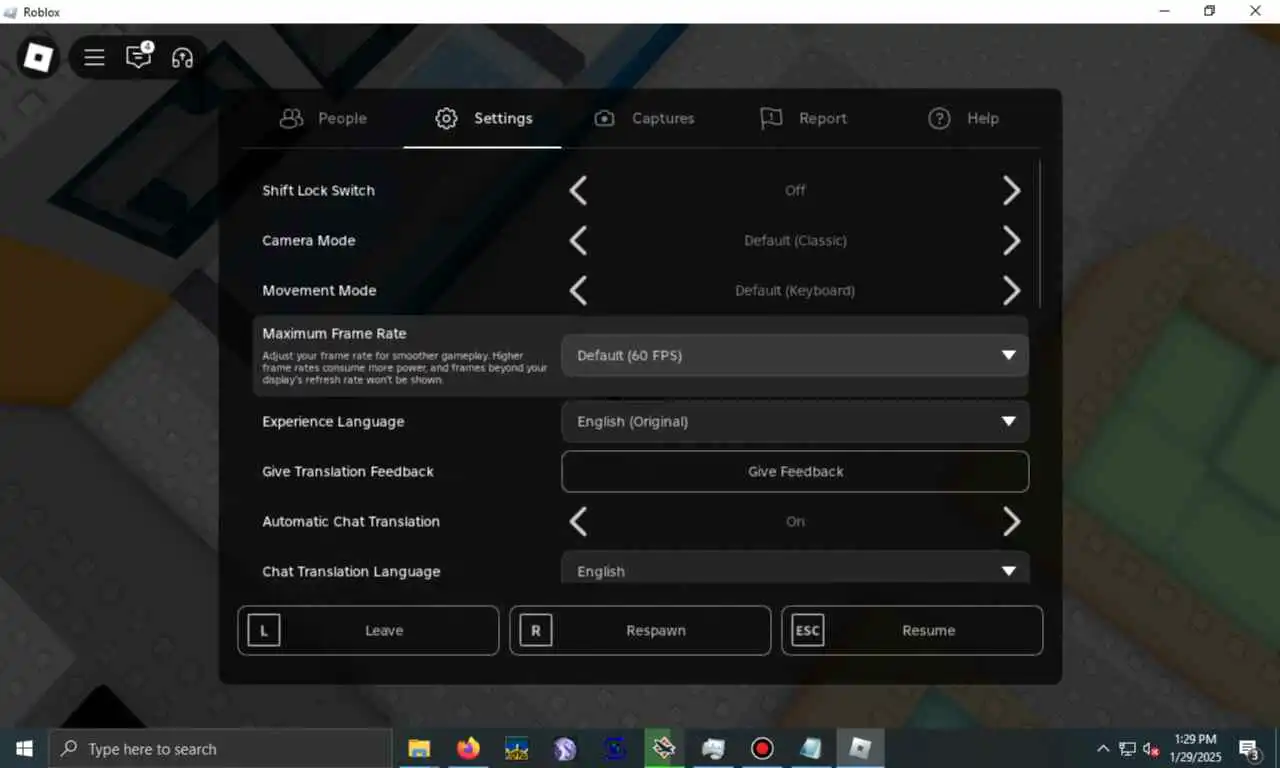This screenshot has height=768, width=1280.
Task: Go to the Report tab
Action: (x=803, y=118)
